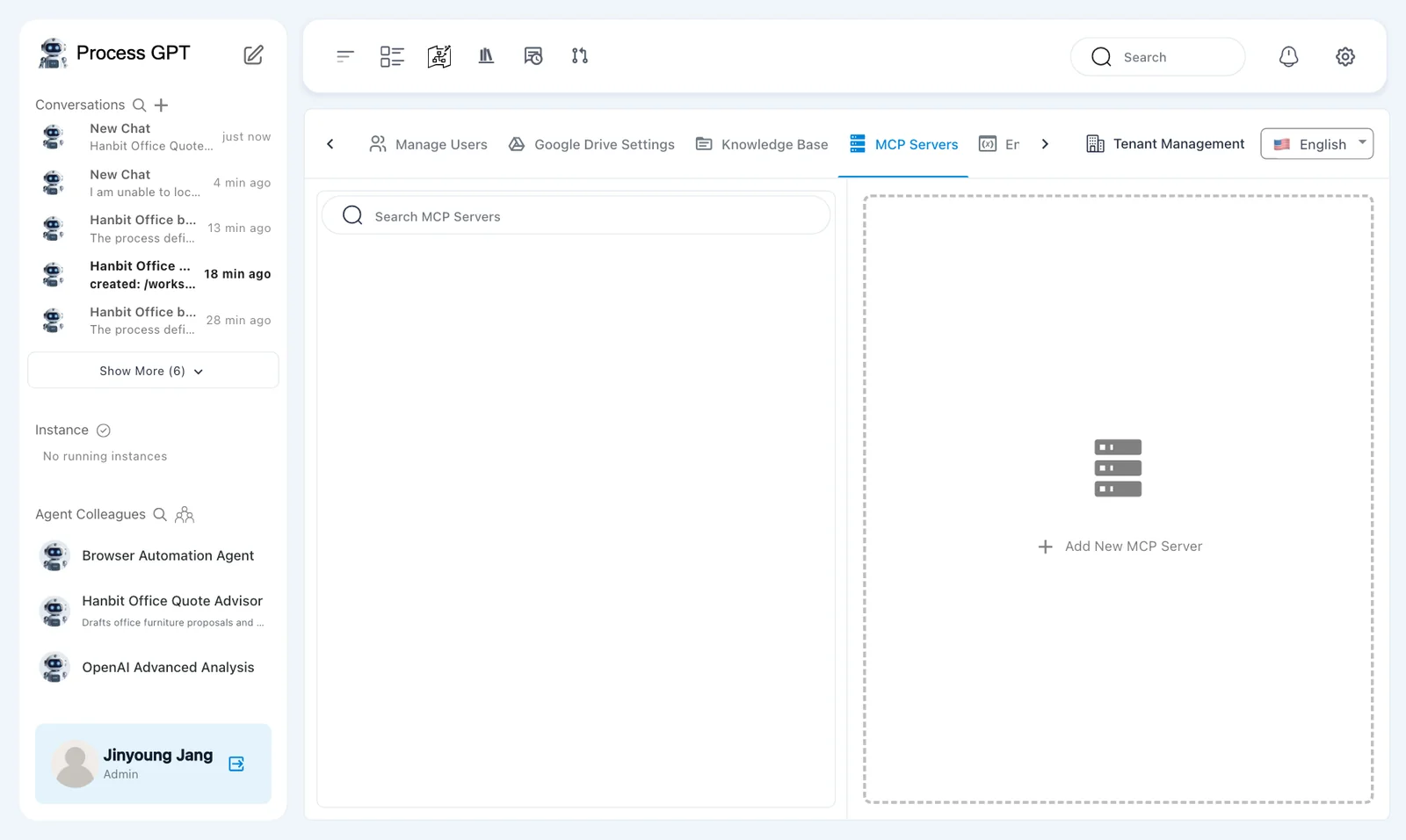Image resolution: width=1406 pixels, height=840 pixels.
Task: Open the scheduled chat toolbar icon
Action: tap(533, 56)
